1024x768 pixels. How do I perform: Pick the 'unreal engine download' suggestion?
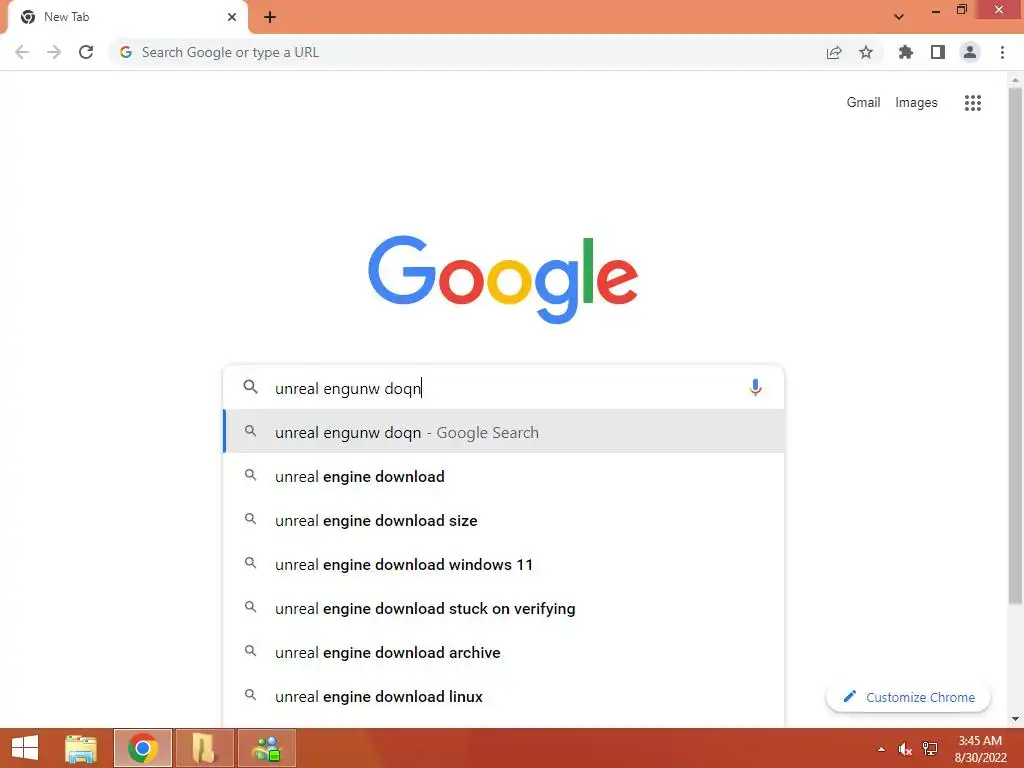(x=504, y=476)
